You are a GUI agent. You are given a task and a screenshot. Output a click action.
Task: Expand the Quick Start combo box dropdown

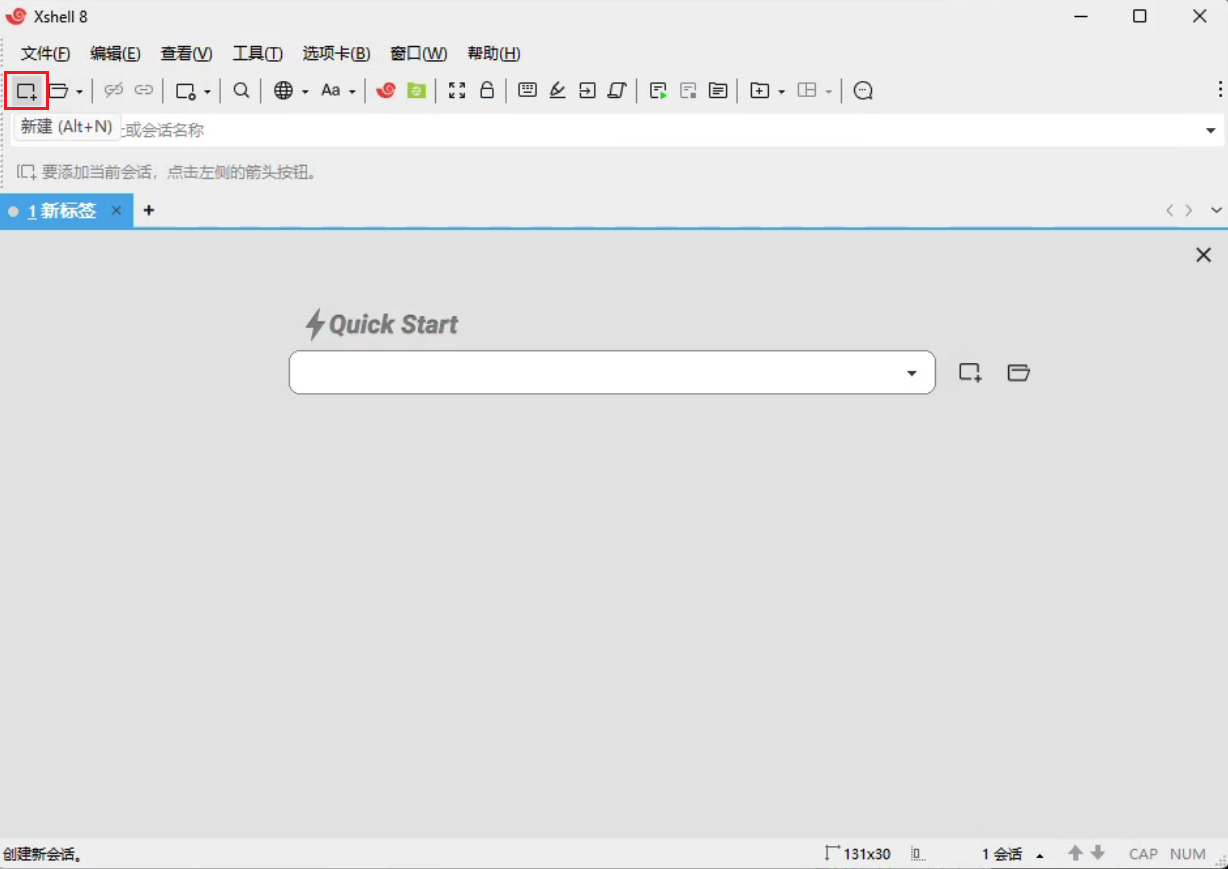911,373
